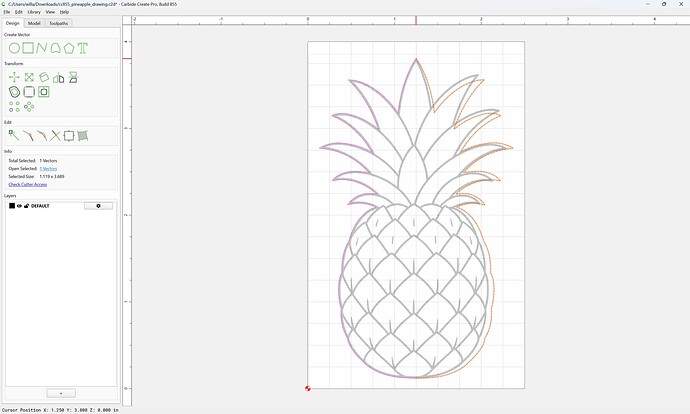Select the Rectangle vector tool

28,48
